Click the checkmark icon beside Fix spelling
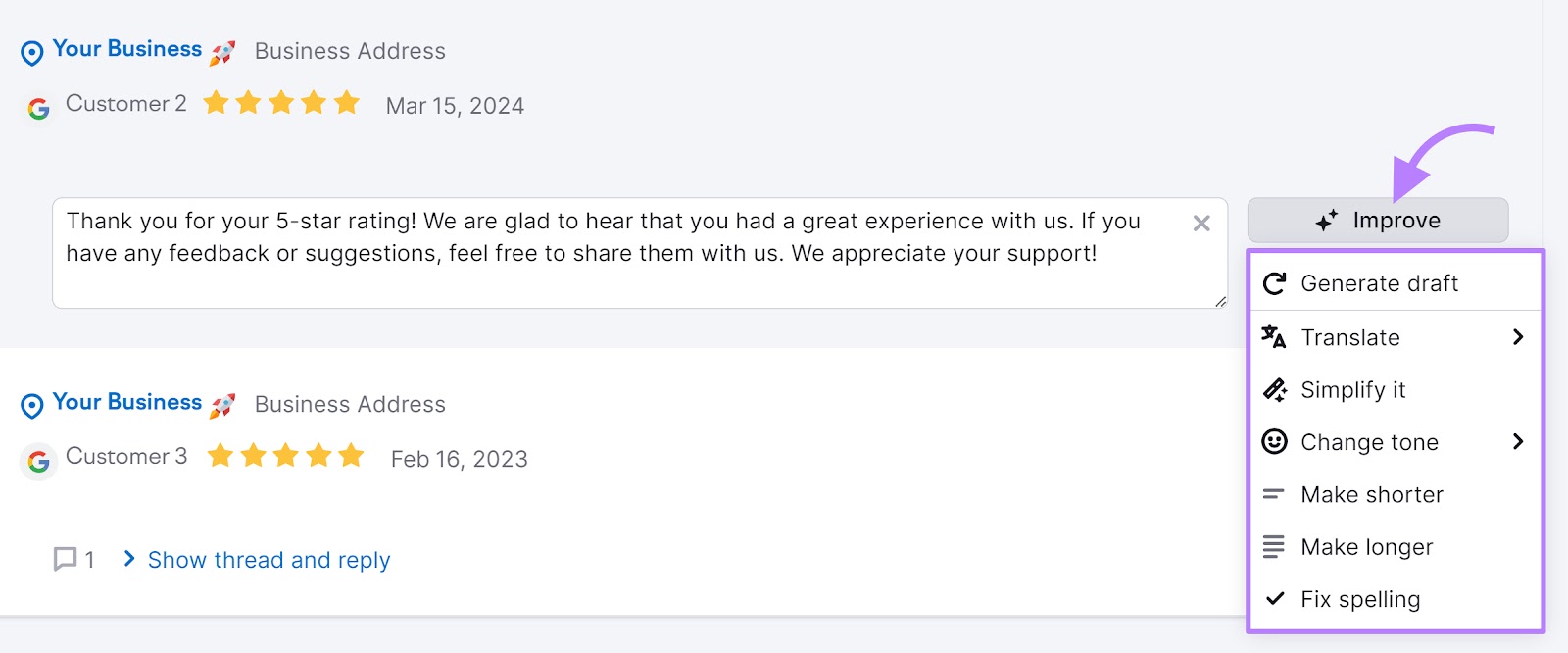The width and height of the screenshot is (1568, 653). (x=1274, y=598)
